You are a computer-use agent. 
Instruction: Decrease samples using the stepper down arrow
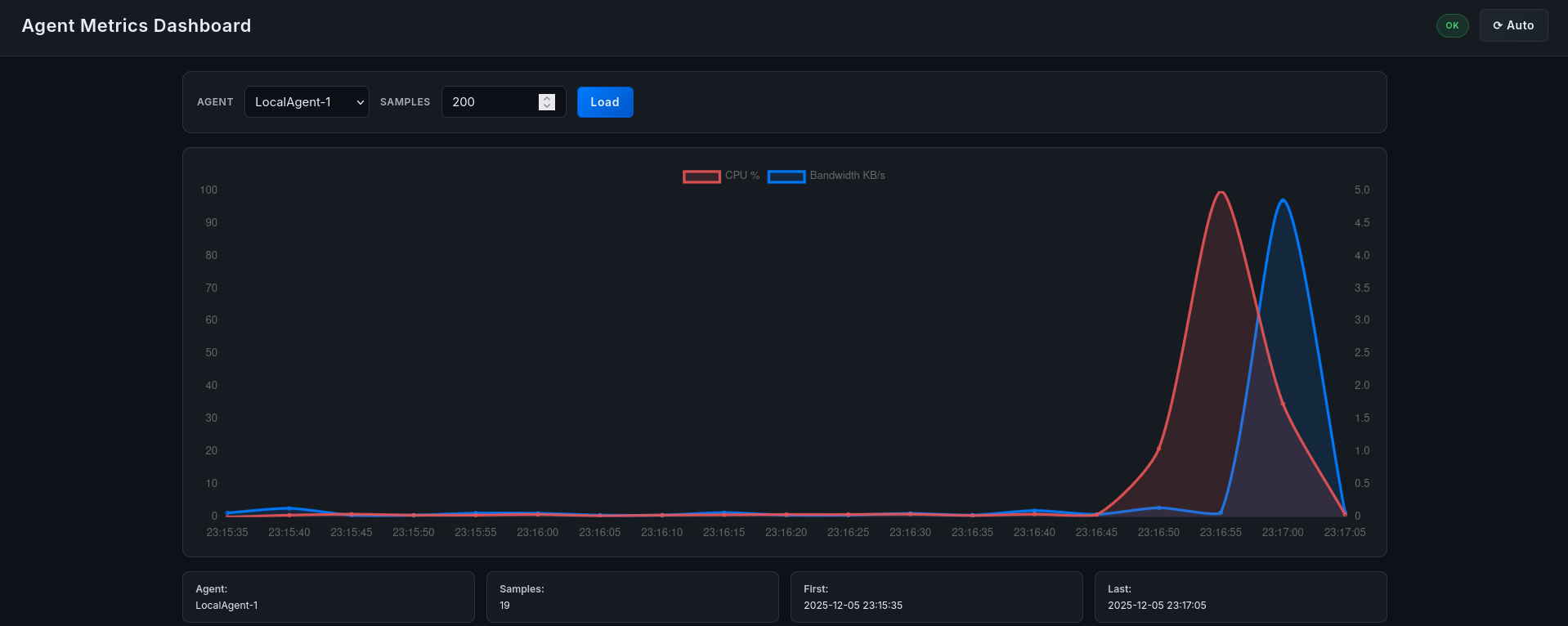pos(547,106)
